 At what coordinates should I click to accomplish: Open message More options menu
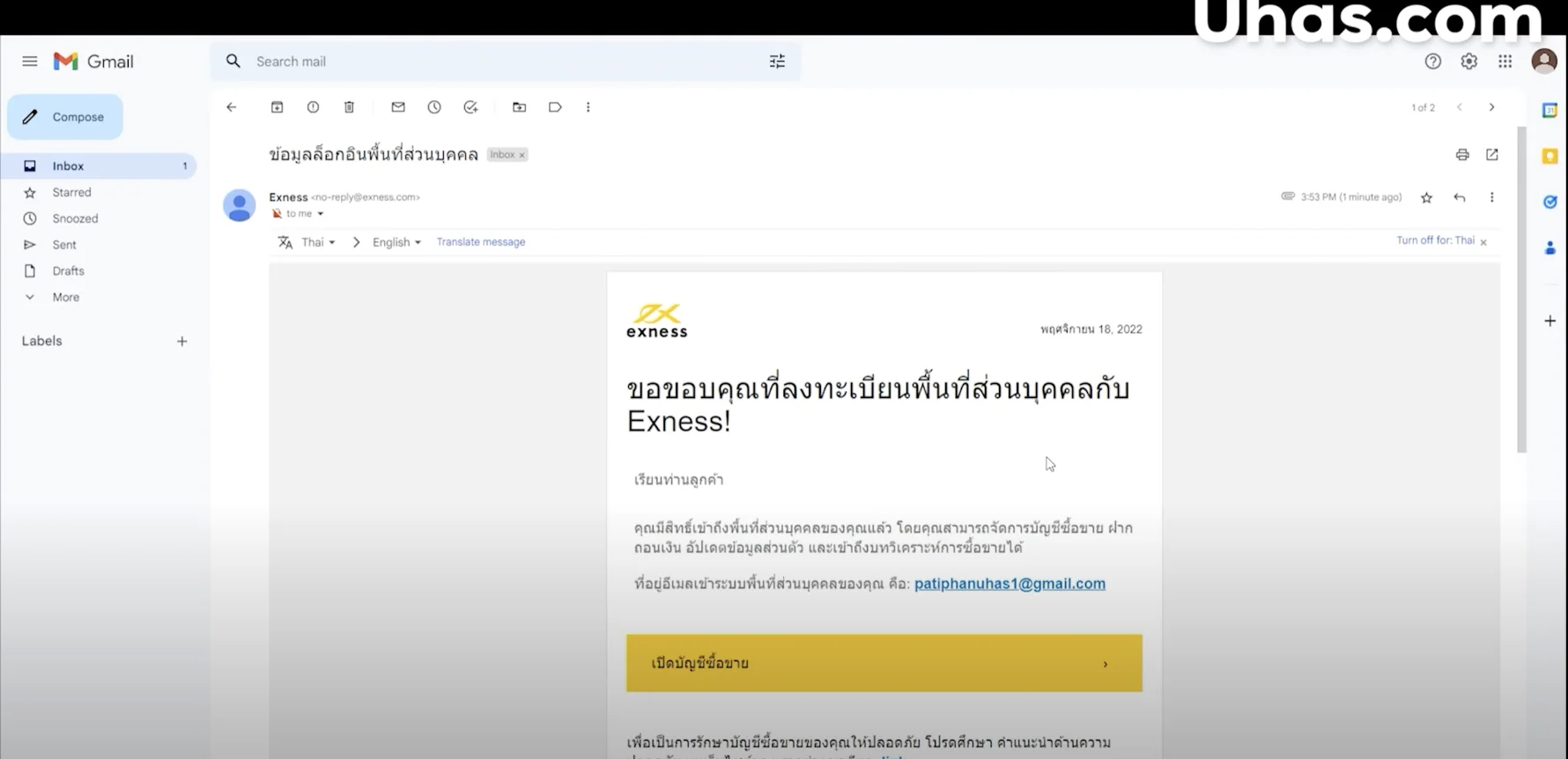click(x=1492, y=198)
